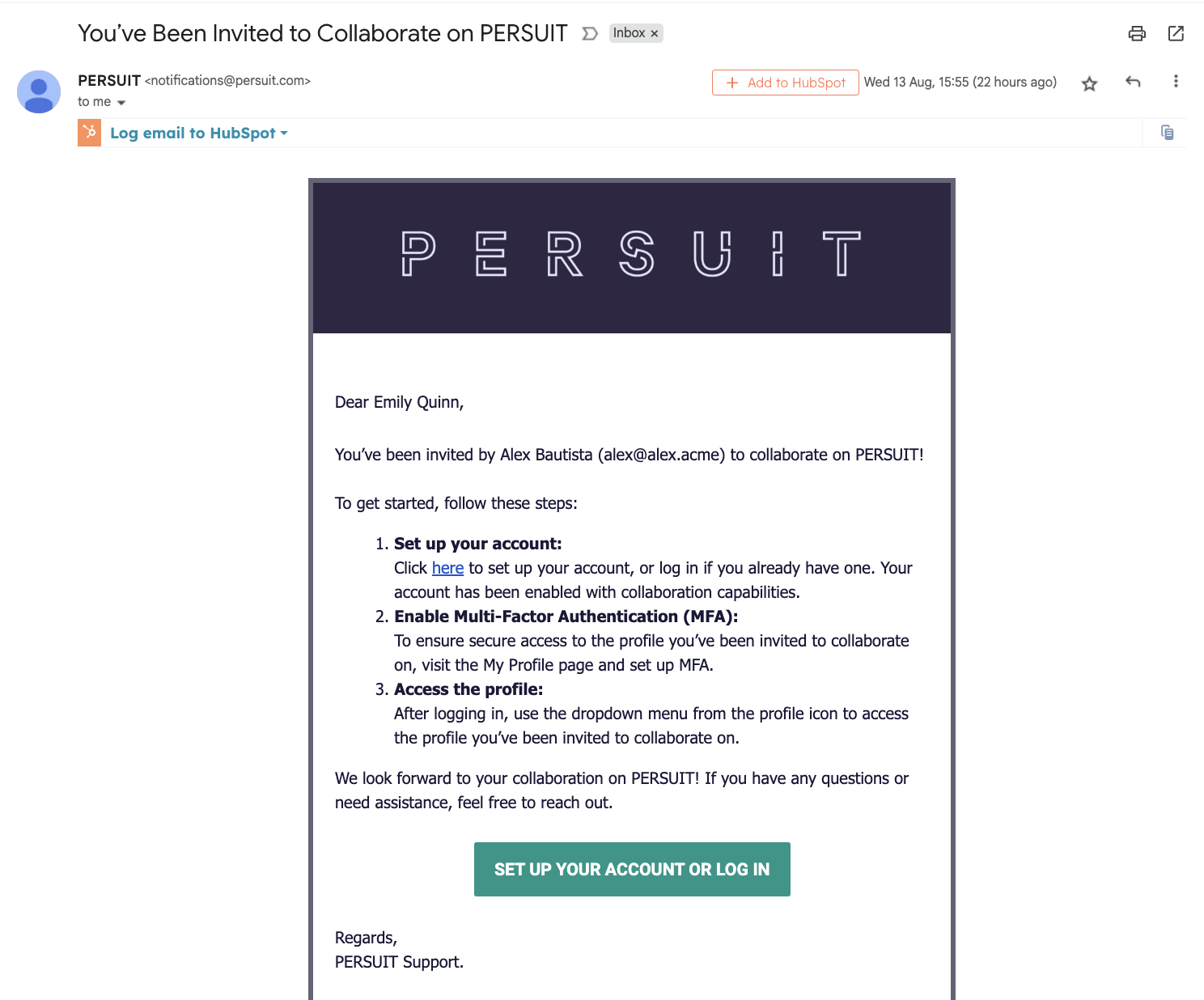The height and width of the screenshot is (1000, 1204).
Task: Click the email timestamp Wed 13 Aug
Action: pyautogui.click(x=960, y=82)
